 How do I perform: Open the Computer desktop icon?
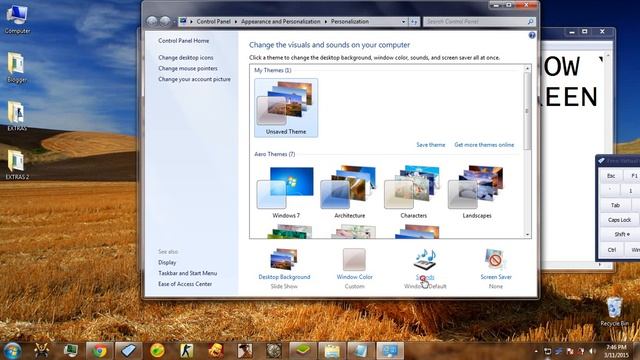point(17,19)
